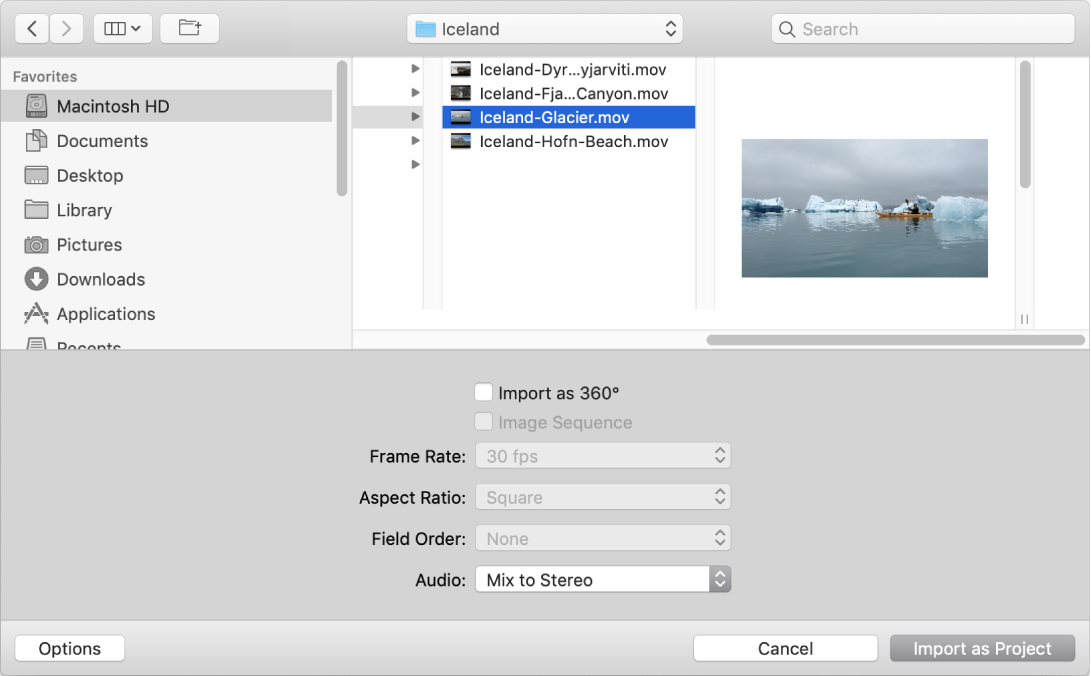Screen dimensions: 1091x676
Task: Select Iceland-Fja…Canyon.mov file
Action: pos(573,93)
